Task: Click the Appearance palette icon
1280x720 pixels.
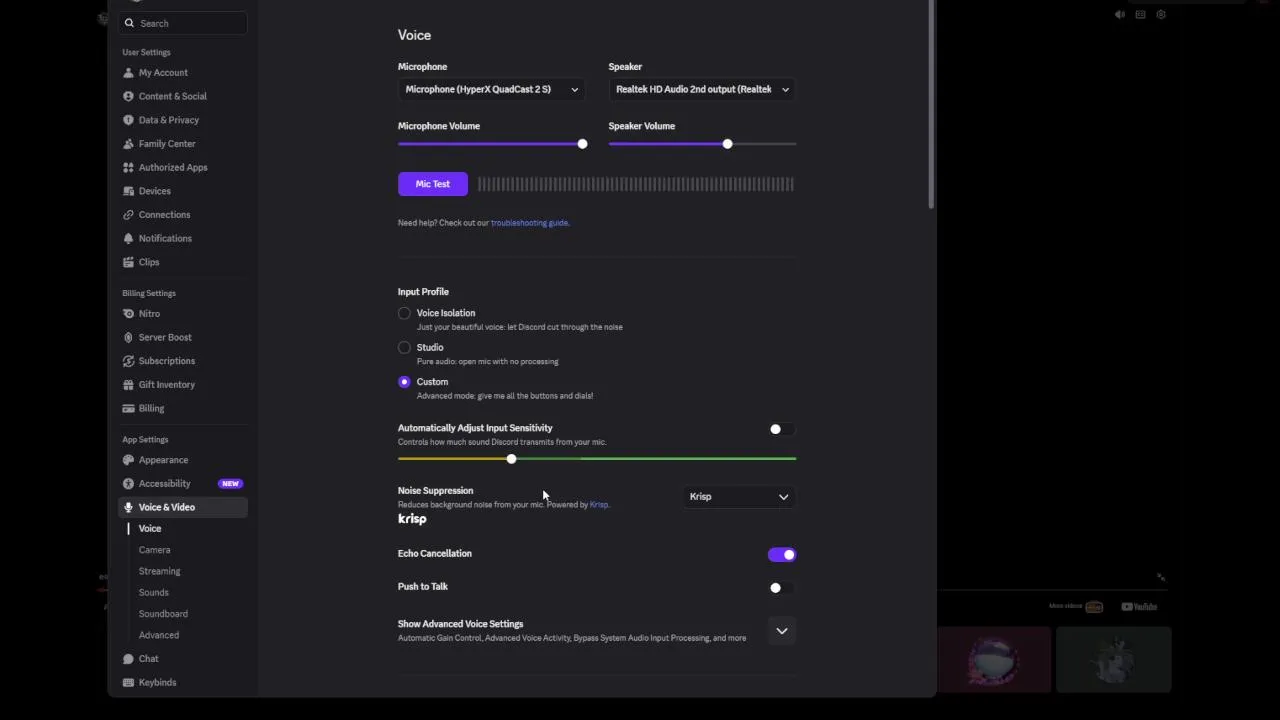Action: pos(128,460)
